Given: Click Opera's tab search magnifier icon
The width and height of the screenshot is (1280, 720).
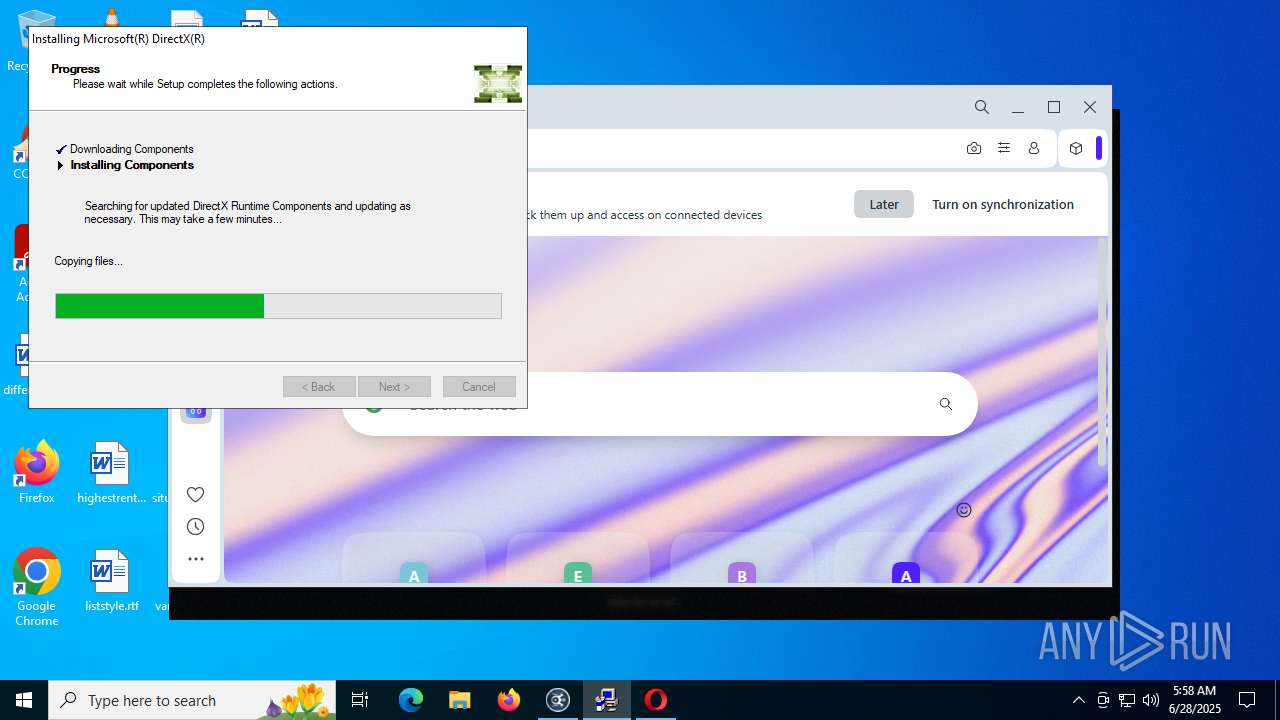Looking at the screenshot, I should tap(981, 107).
